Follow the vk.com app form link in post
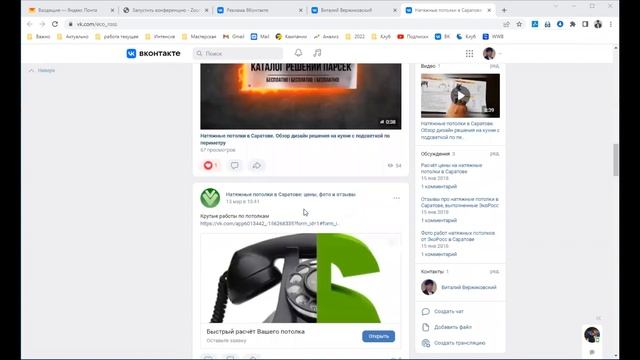640x360 pixels. pos(269,224)
